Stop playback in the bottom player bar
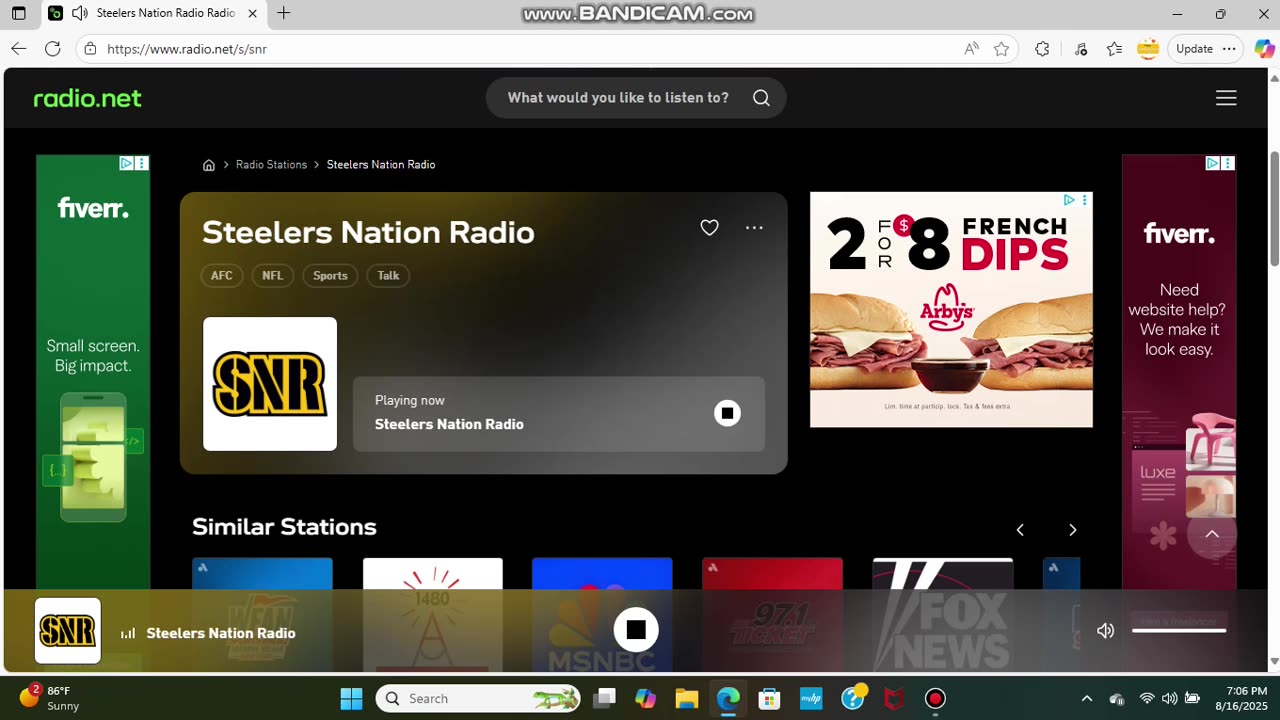Image resolution: width=1280 pixels, height=720 pixels. pos(636,630)
